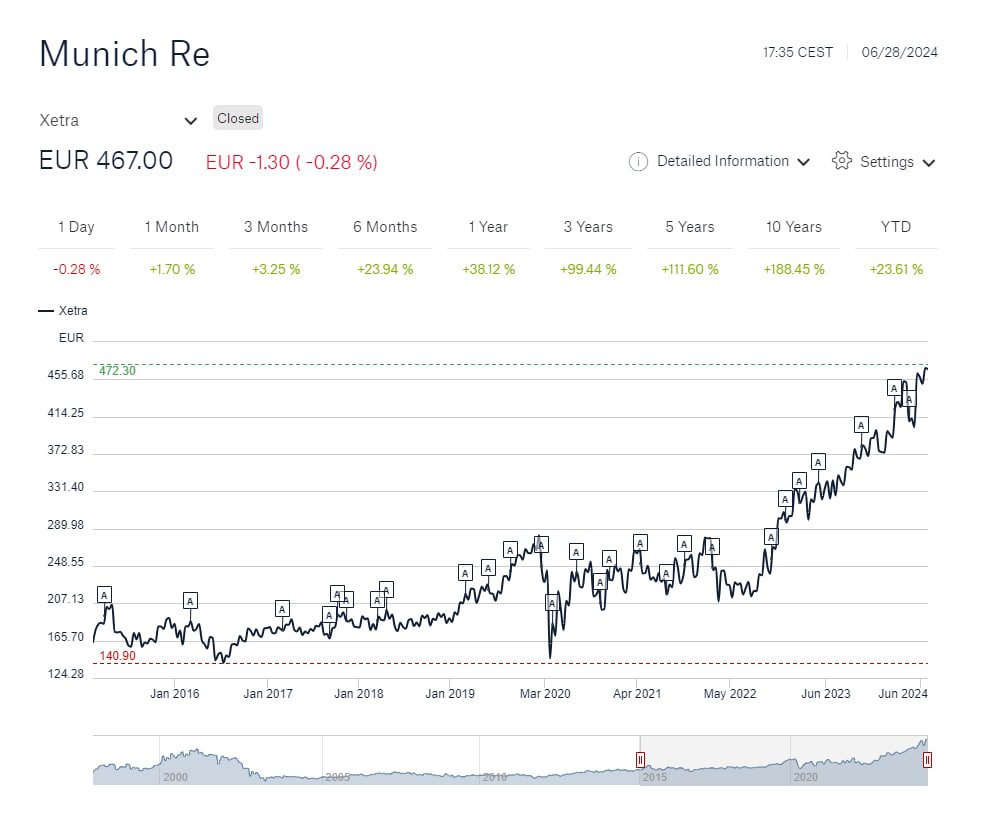
Task: Click the 06/28/2024 date
Action: click(x=899, y=52)
